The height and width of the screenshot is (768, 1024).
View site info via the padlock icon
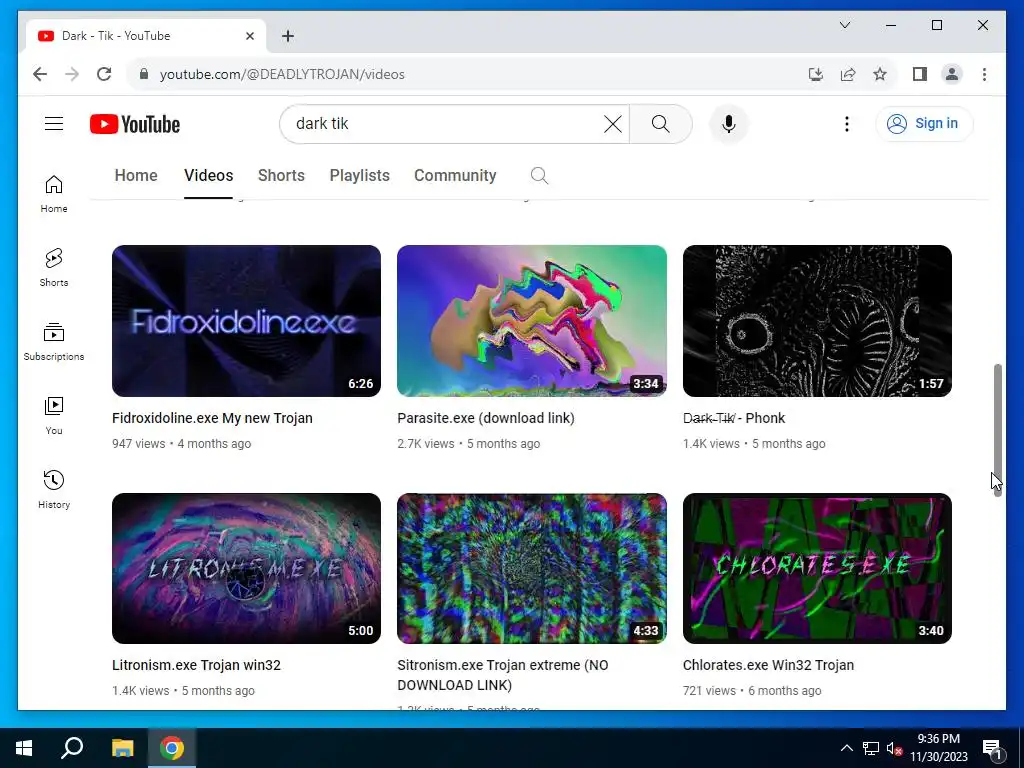tap(144, 74)
